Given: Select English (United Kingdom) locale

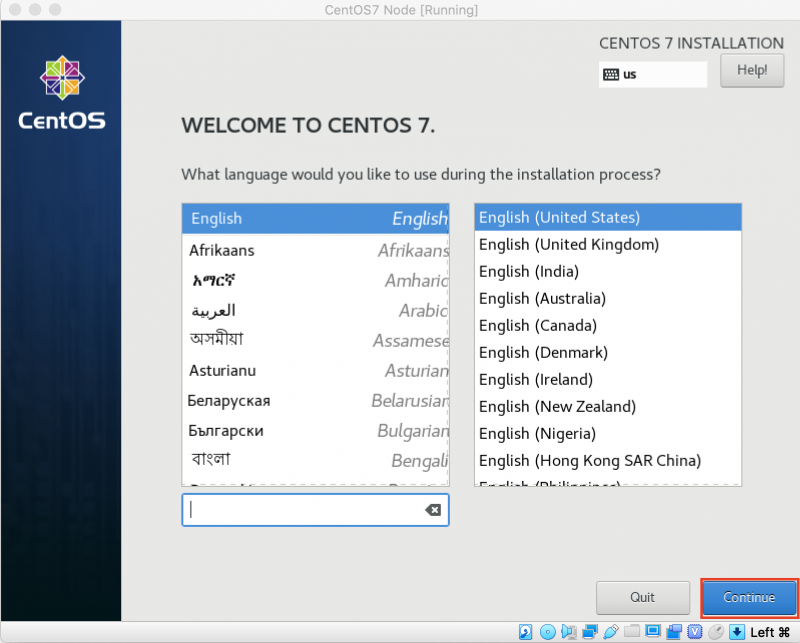Looking at the screenshot, I should coord(608,244).
